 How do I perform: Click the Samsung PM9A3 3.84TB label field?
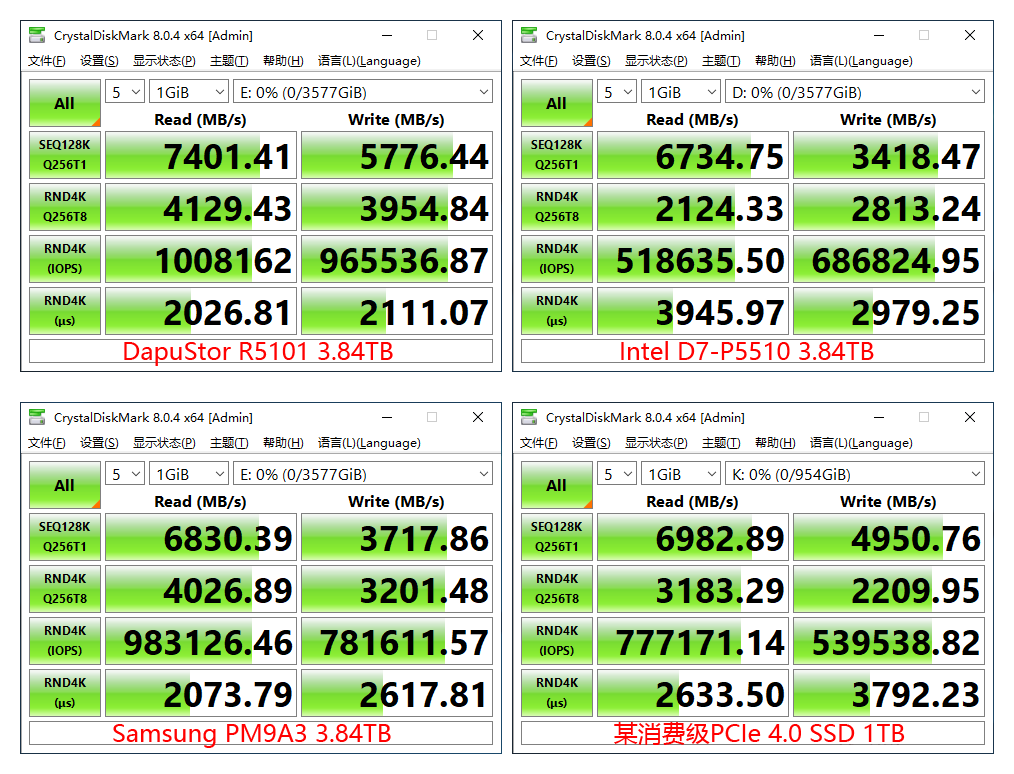pyautogui.click(x=261, y=733)
